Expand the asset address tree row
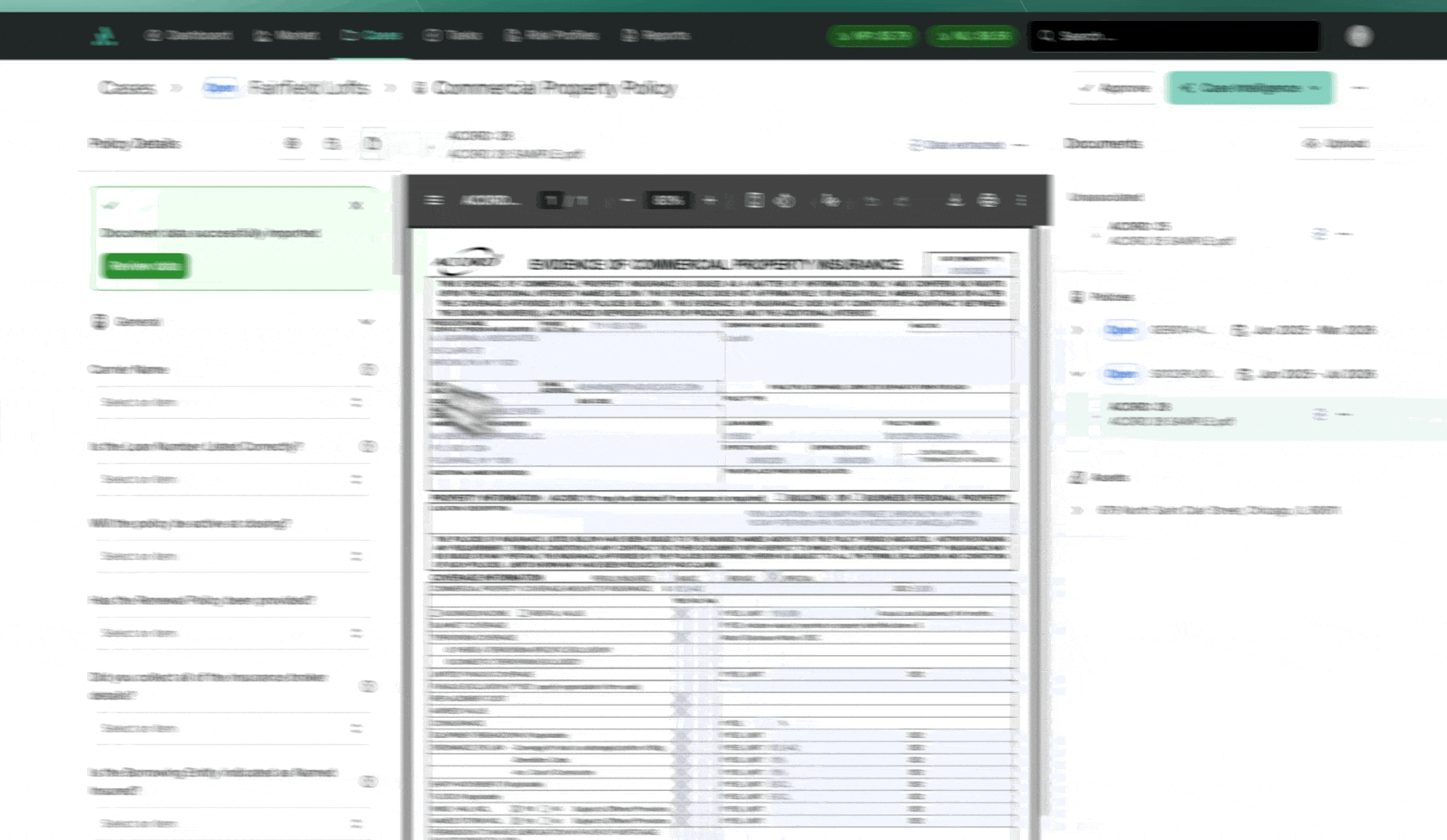Screen dimensions: 1447x840 point(1077,511)
